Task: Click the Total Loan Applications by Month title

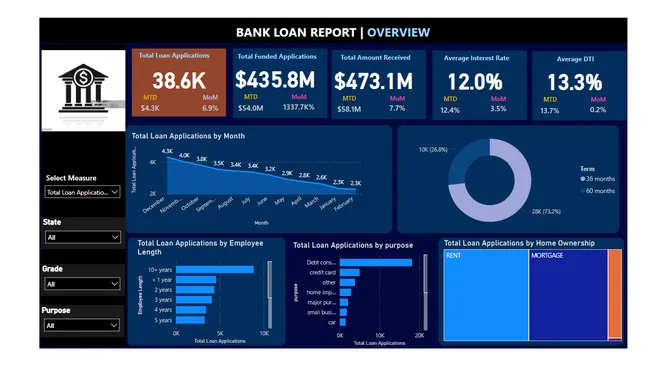Action: coord(188,136)
